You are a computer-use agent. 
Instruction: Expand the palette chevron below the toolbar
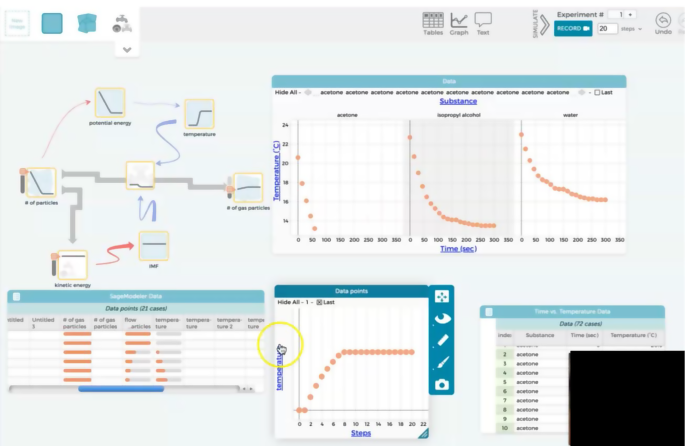pos(127,49)
